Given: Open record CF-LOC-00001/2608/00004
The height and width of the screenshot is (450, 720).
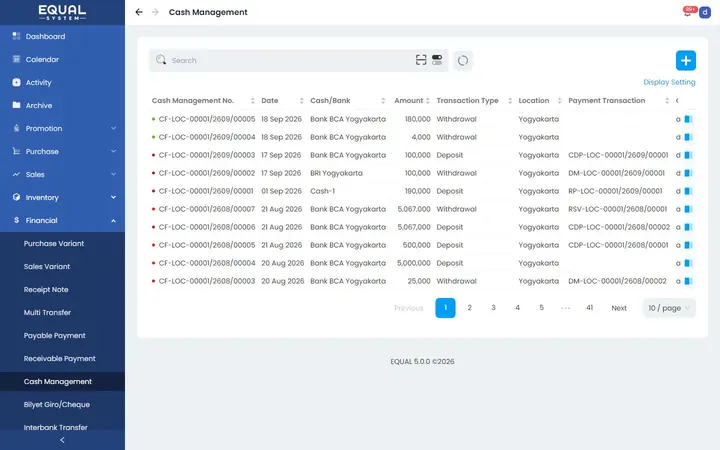Looking at the screenshot, I should pos(207,263).
